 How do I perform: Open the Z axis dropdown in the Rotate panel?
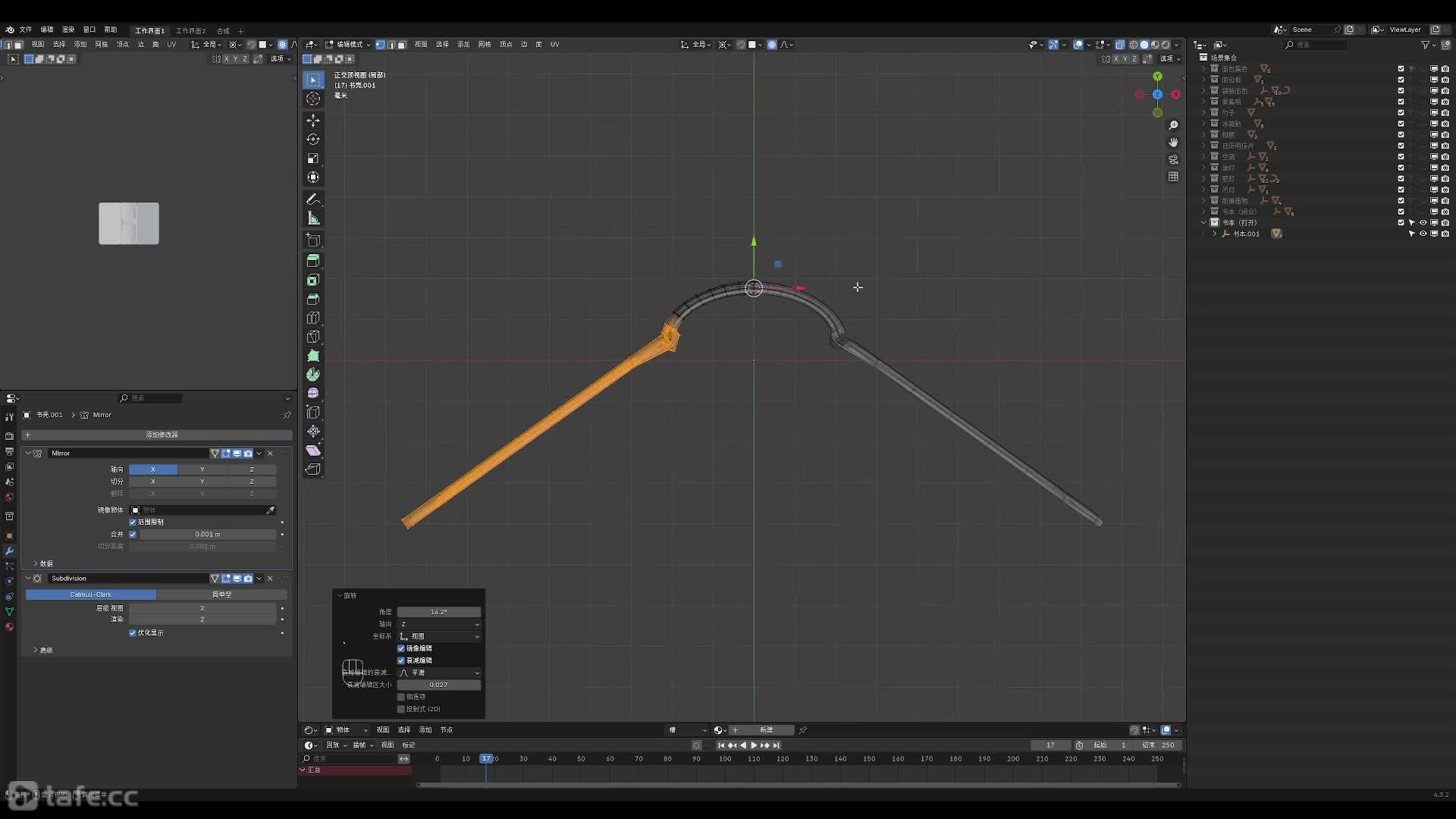[439, 624]
